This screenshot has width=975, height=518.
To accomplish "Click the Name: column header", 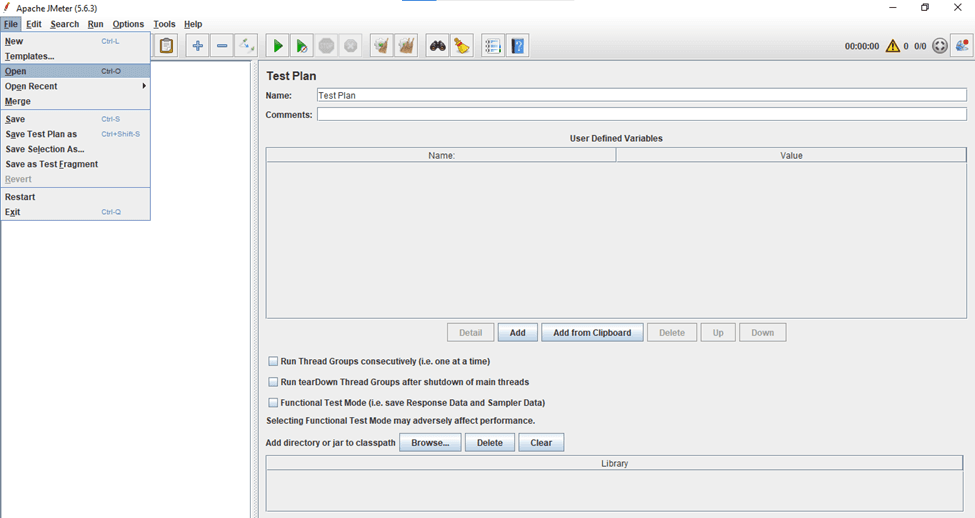I will [x=441, y=155].
